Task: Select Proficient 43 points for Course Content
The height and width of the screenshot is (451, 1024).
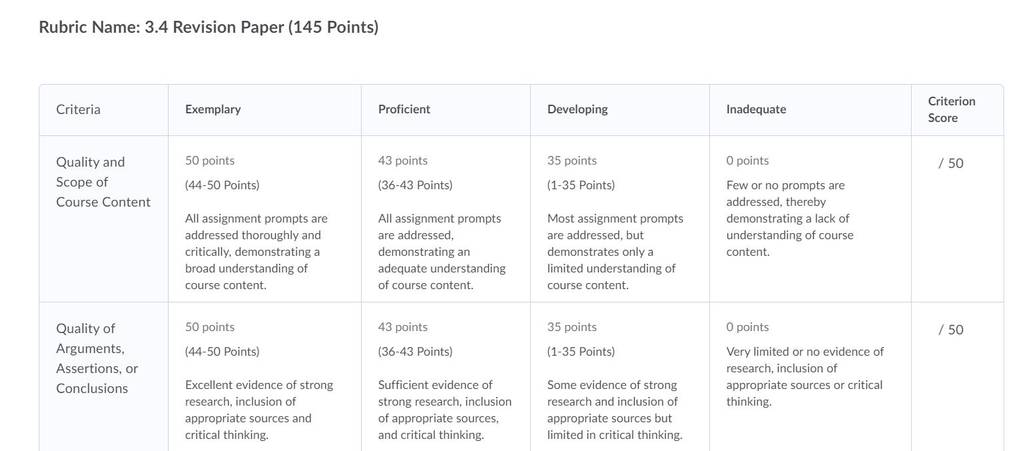Action: [445, 219]
